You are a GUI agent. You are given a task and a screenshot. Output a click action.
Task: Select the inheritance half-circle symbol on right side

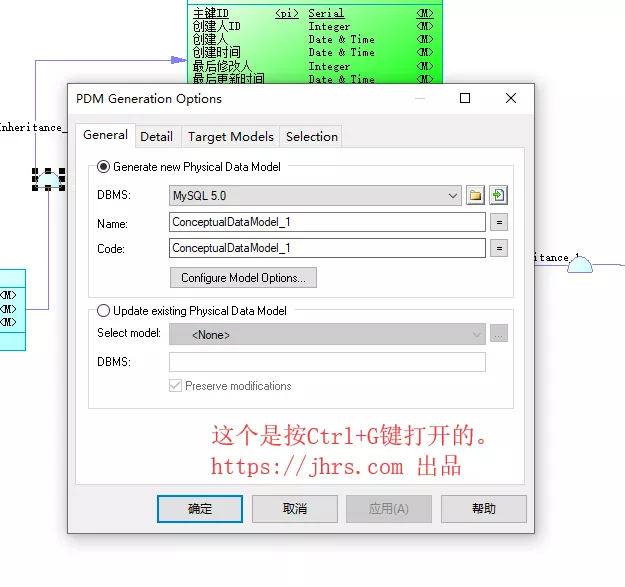(x=580, y=265)
